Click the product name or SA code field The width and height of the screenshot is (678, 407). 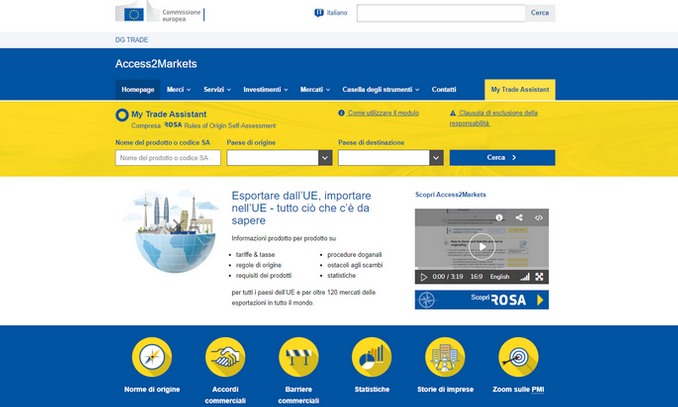168,158
